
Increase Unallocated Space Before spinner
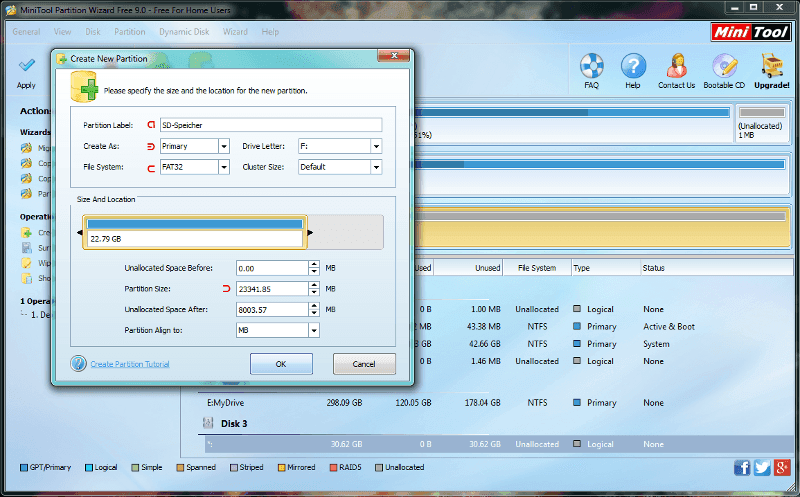314,264
